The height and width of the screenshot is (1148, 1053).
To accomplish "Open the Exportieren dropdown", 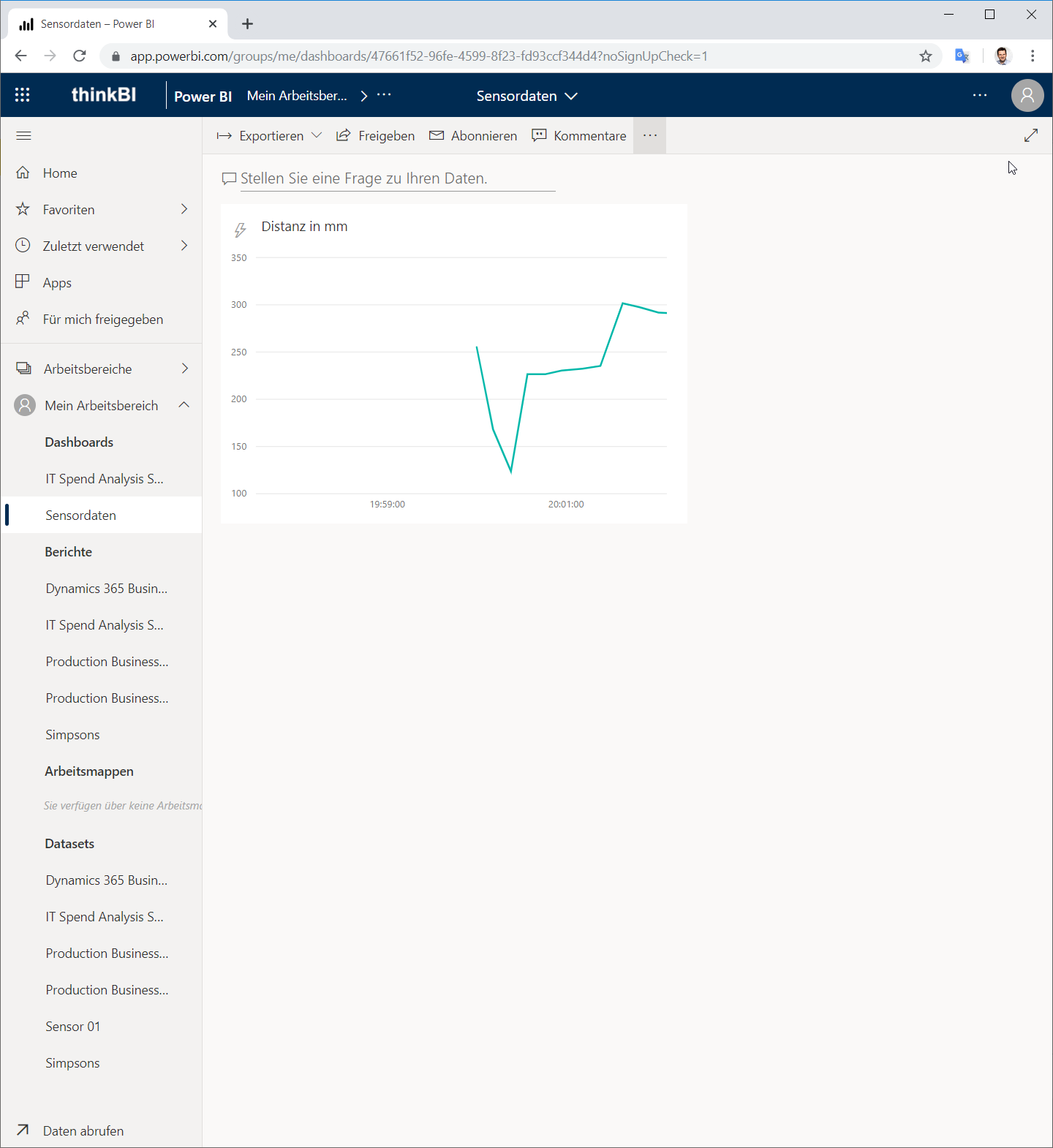I will [x=269, y=136].
